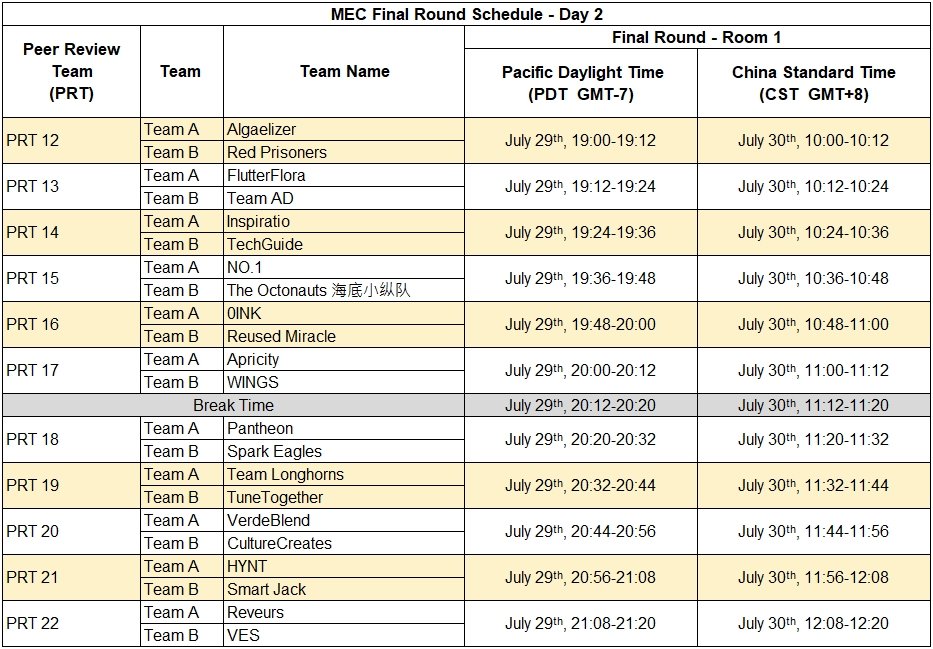Image resolution: width=933 pixels, height=649 pixels.
Task: Click the 'Smart Jack' team name
Action: [267, 589]
